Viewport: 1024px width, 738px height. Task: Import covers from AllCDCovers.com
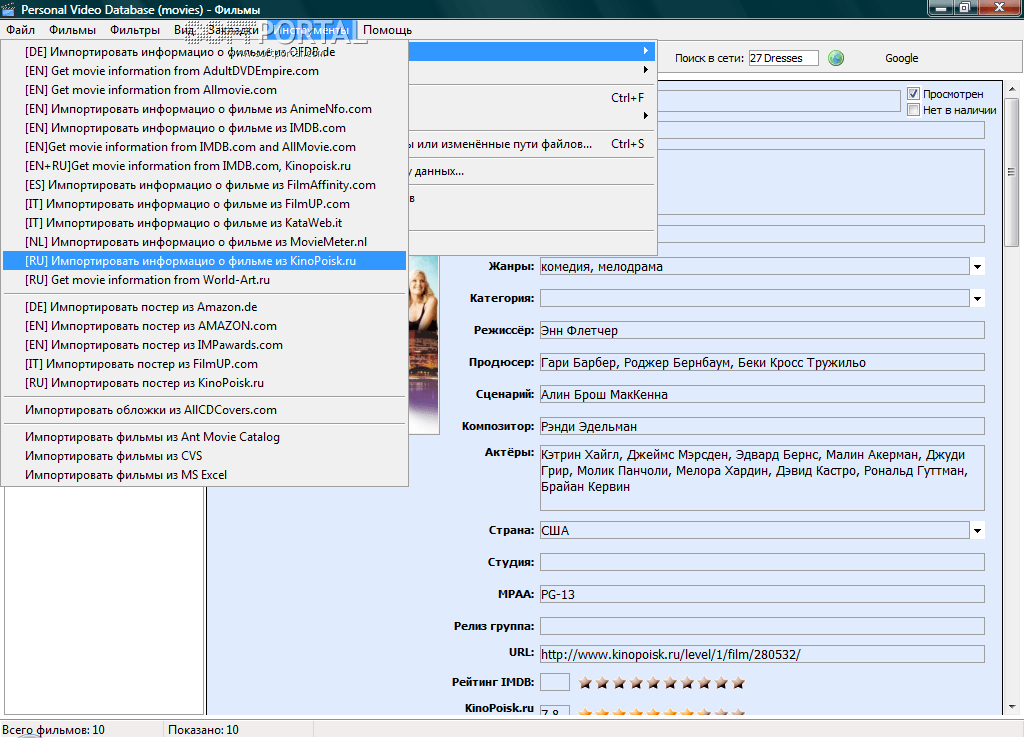[204, 410]
